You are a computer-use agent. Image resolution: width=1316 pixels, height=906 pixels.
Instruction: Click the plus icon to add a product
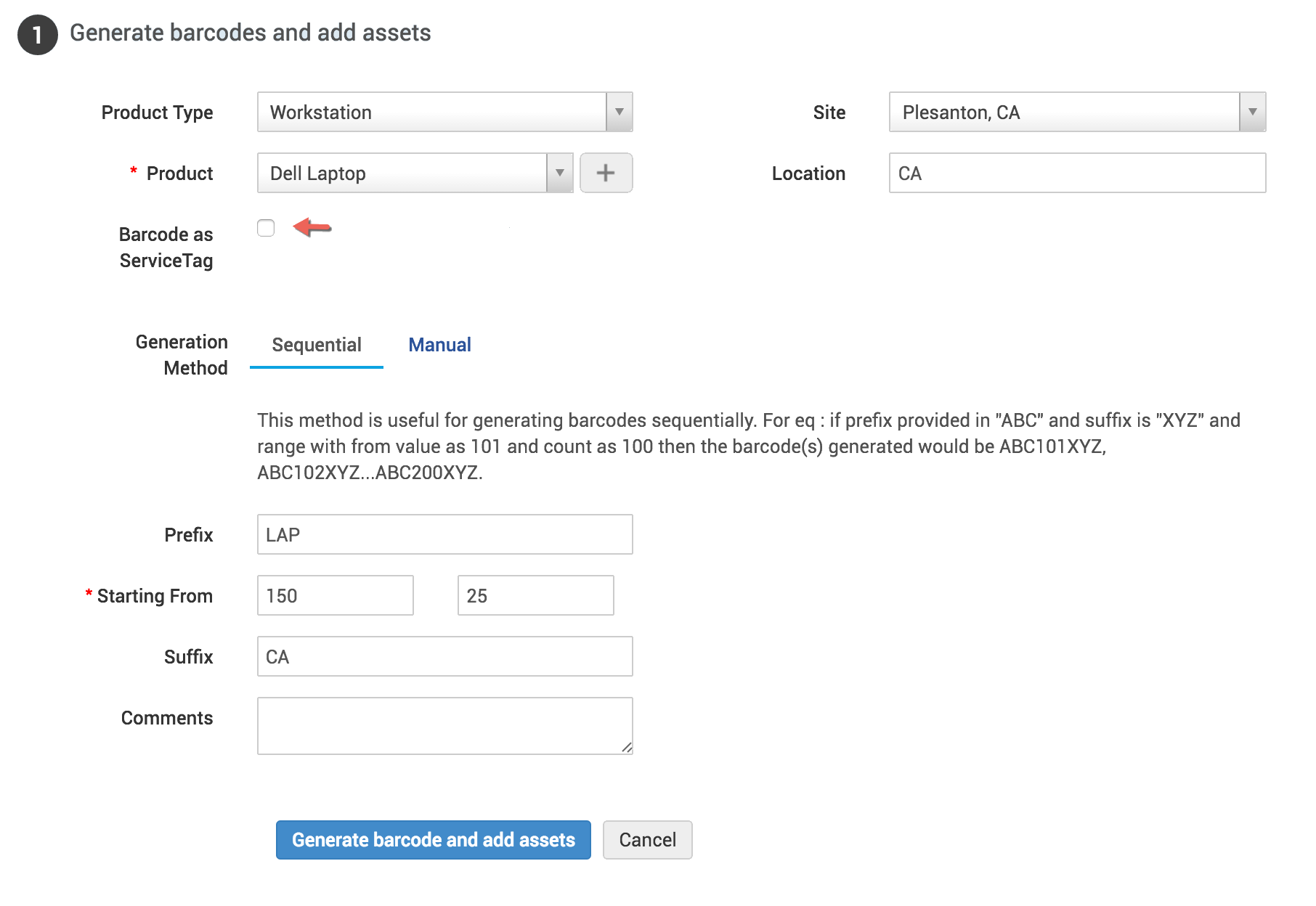(x=606, y=173)
